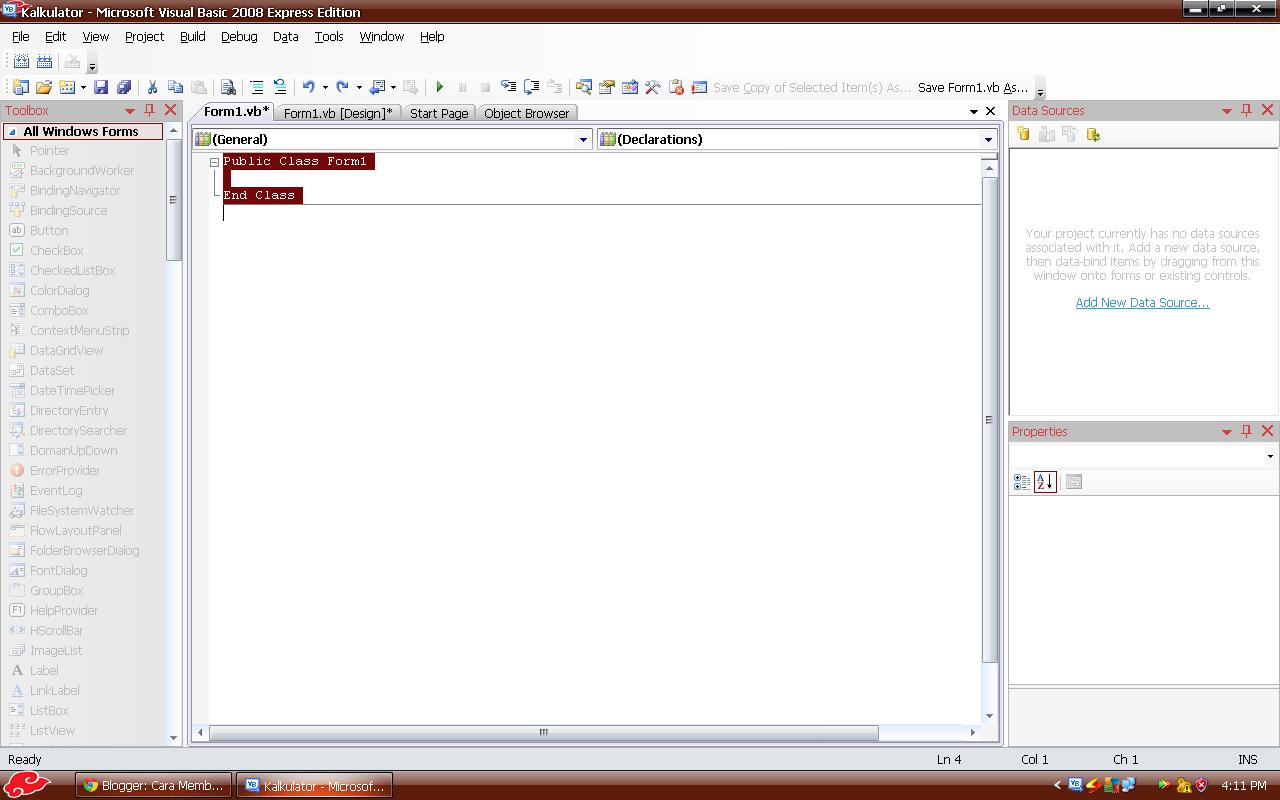Switch to the Start Page tab

click(x=439, y=113)
